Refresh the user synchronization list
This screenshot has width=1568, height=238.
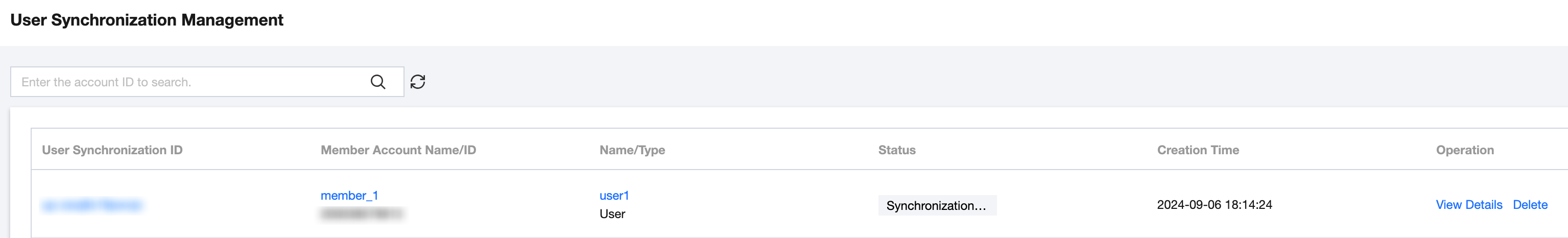(418, 82)
